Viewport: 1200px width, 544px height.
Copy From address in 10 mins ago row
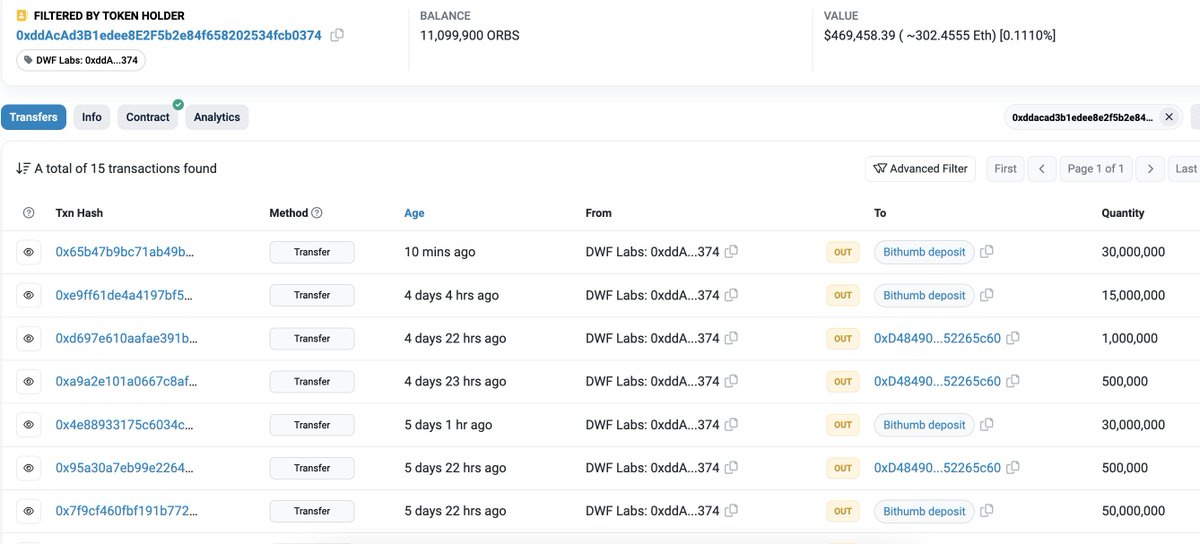[x=731, y=252]
